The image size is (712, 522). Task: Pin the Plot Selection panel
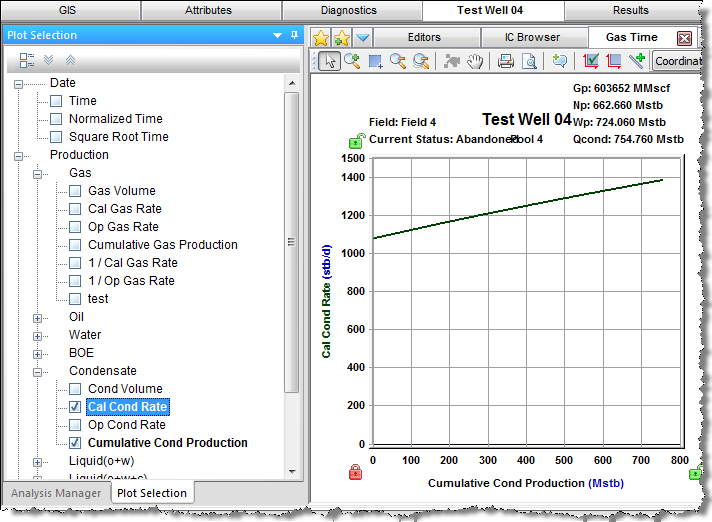pos(294,35)
